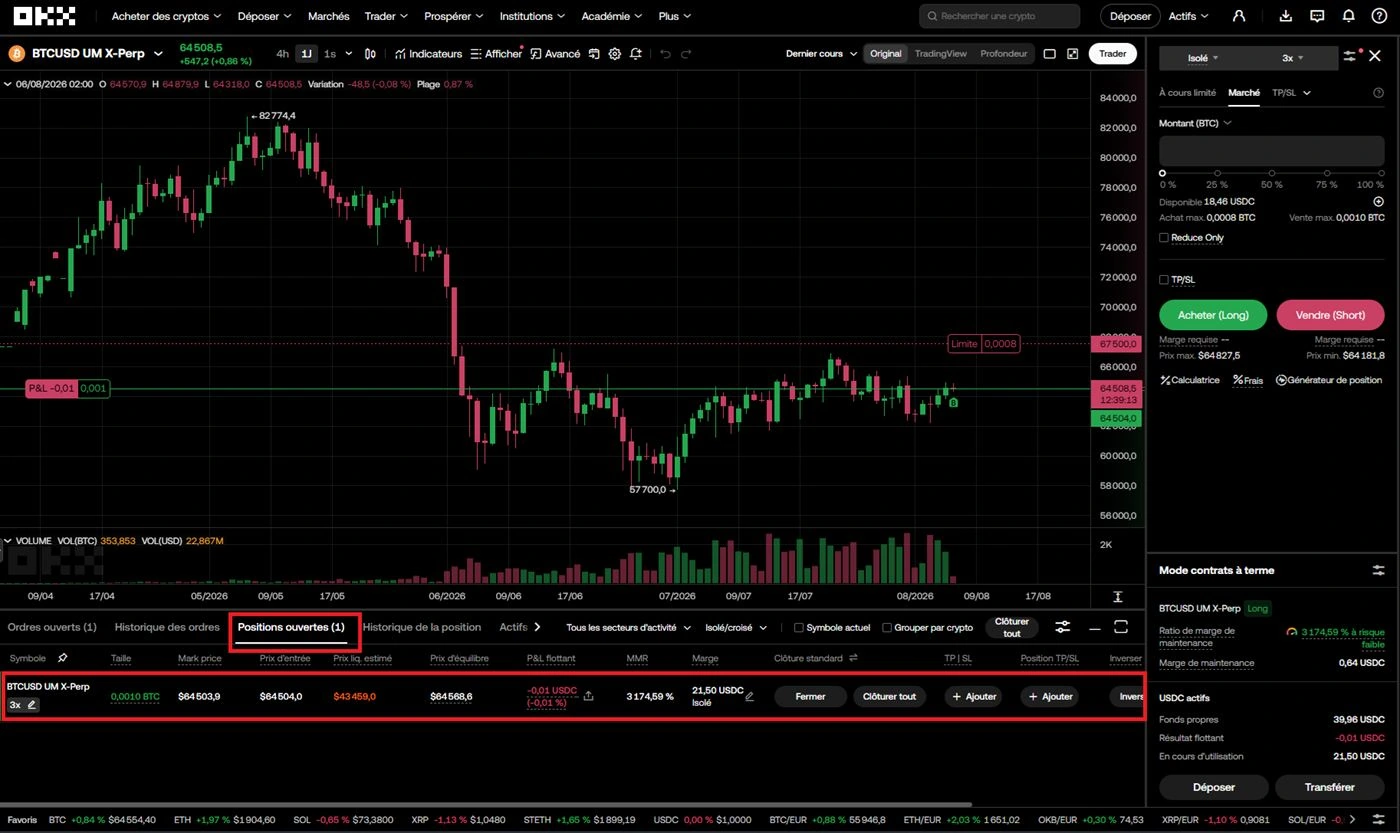Open the user profile icon
The width and height of the screenshot is (1400, 833).
(x=1239, y=16)
